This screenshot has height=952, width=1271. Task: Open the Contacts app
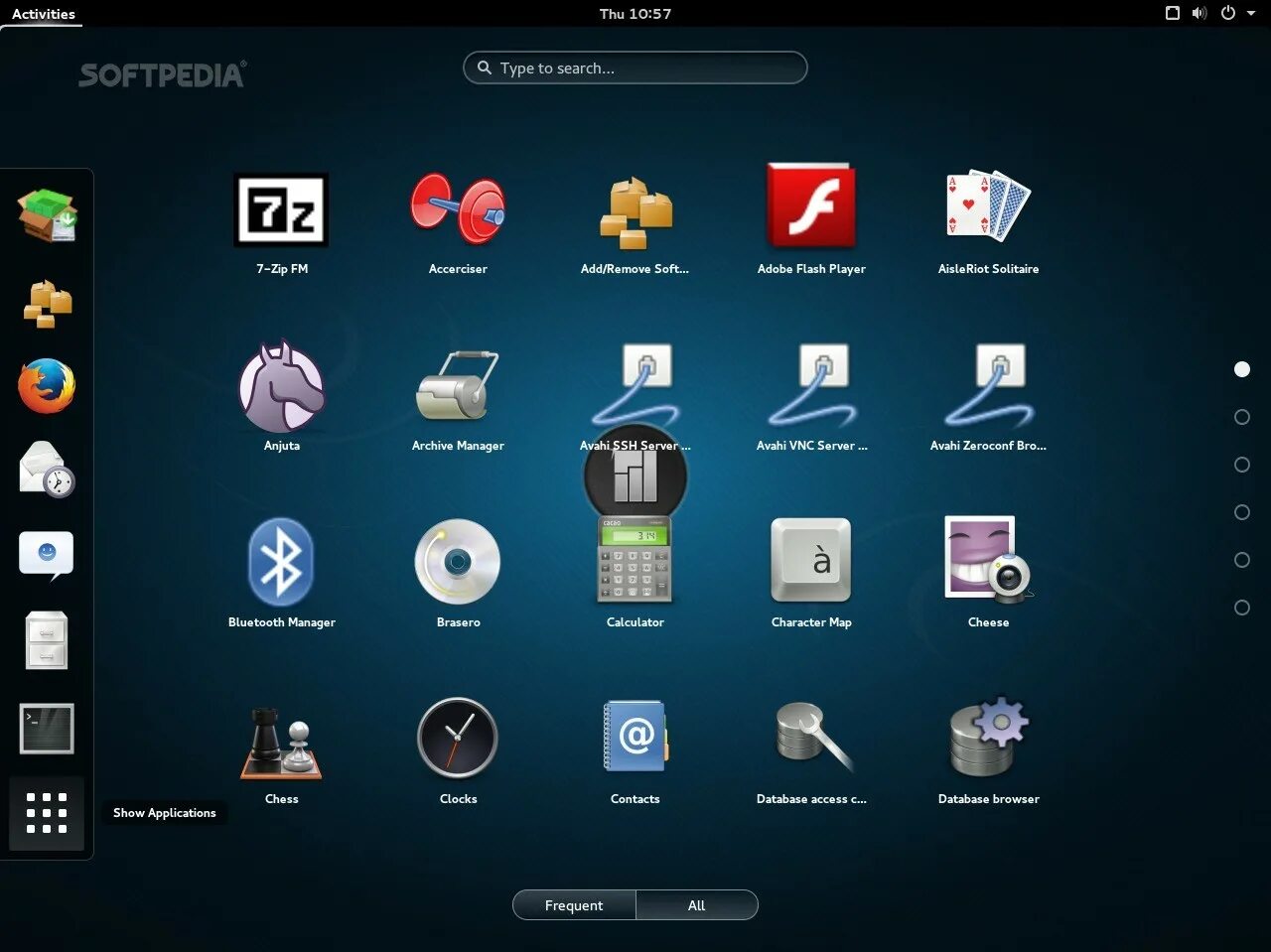635,738
